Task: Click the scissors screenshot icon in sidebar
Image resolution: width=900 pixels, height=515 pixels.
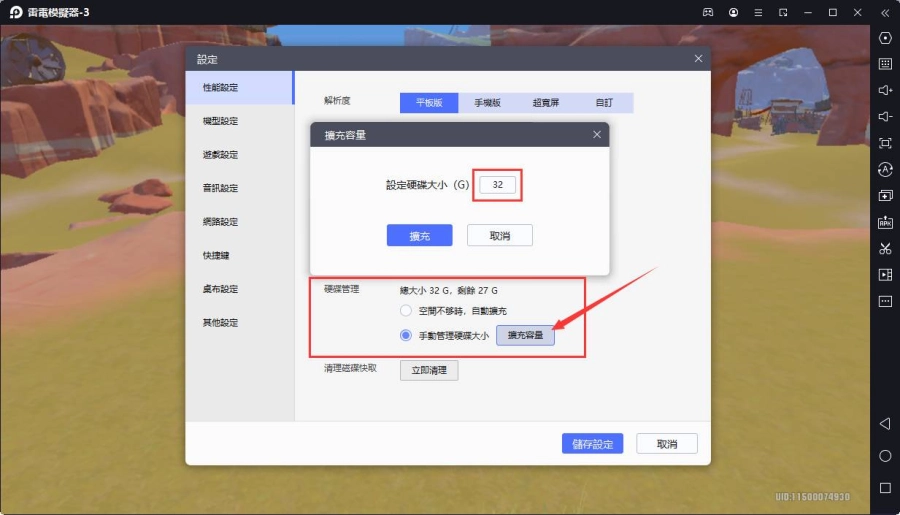Action: (x=885, y=249)
